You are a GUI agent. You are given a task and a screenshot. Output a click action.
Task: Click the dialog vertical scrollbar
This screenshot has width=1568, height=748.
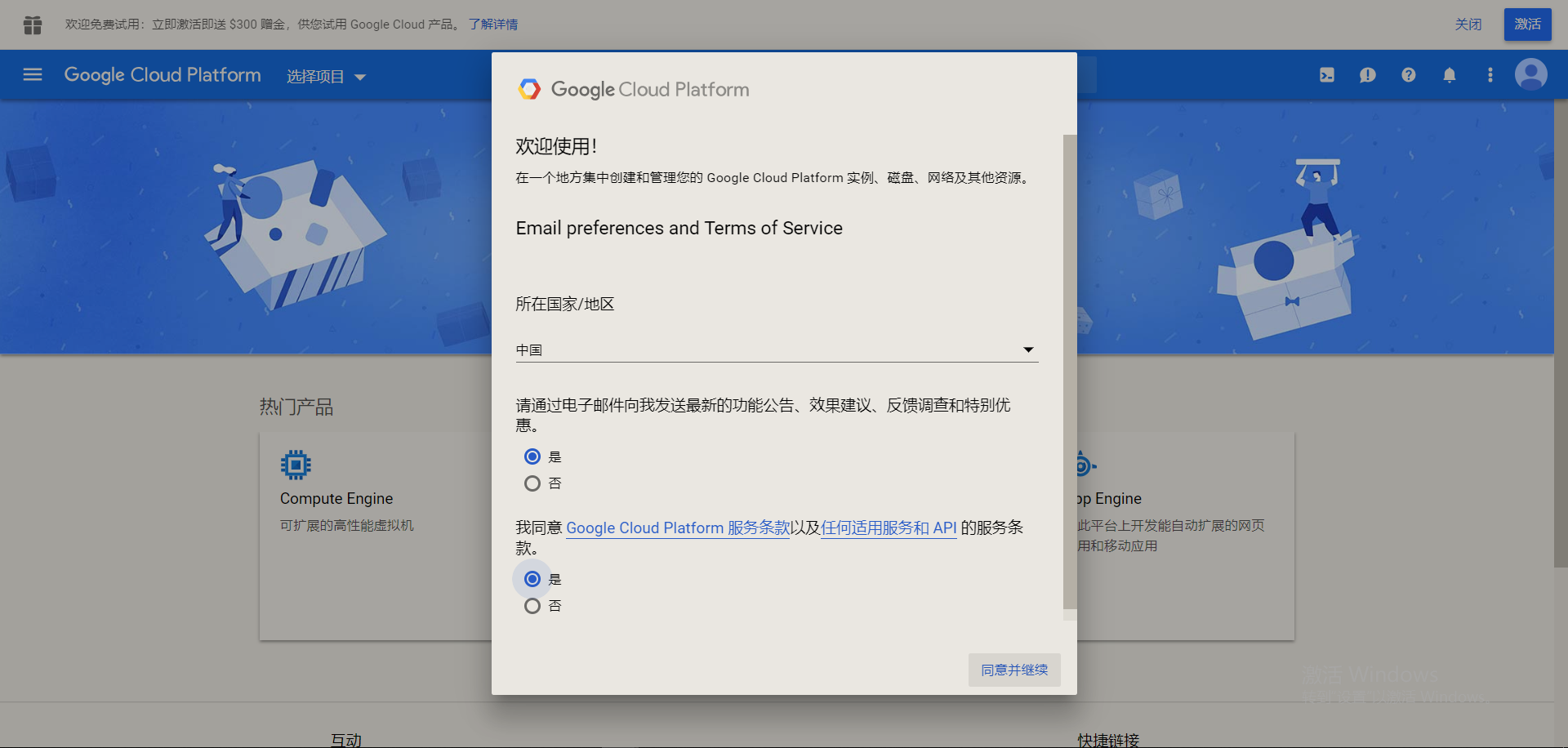pos(1070,372)
